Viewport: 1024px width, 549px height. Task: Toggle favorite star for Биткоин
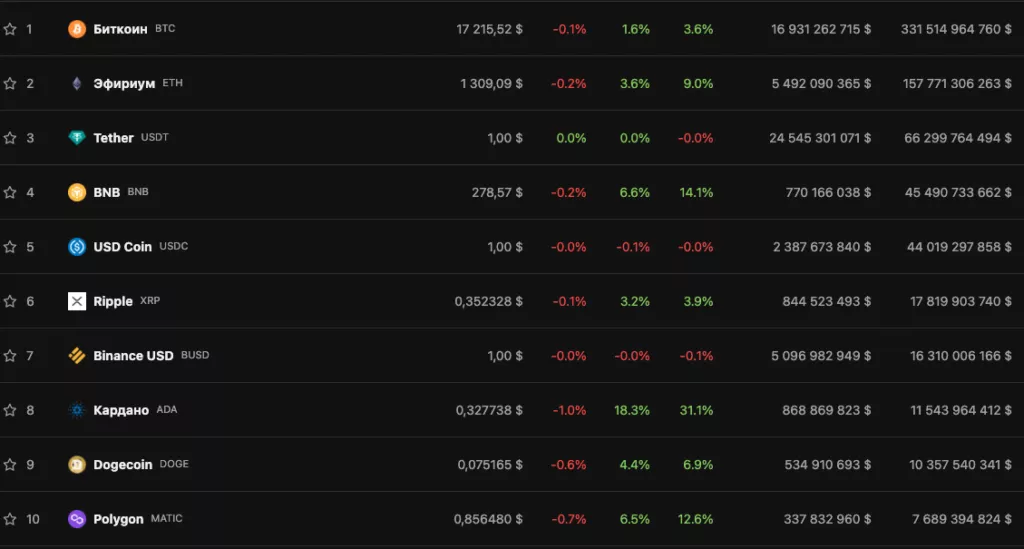[10, 29]
